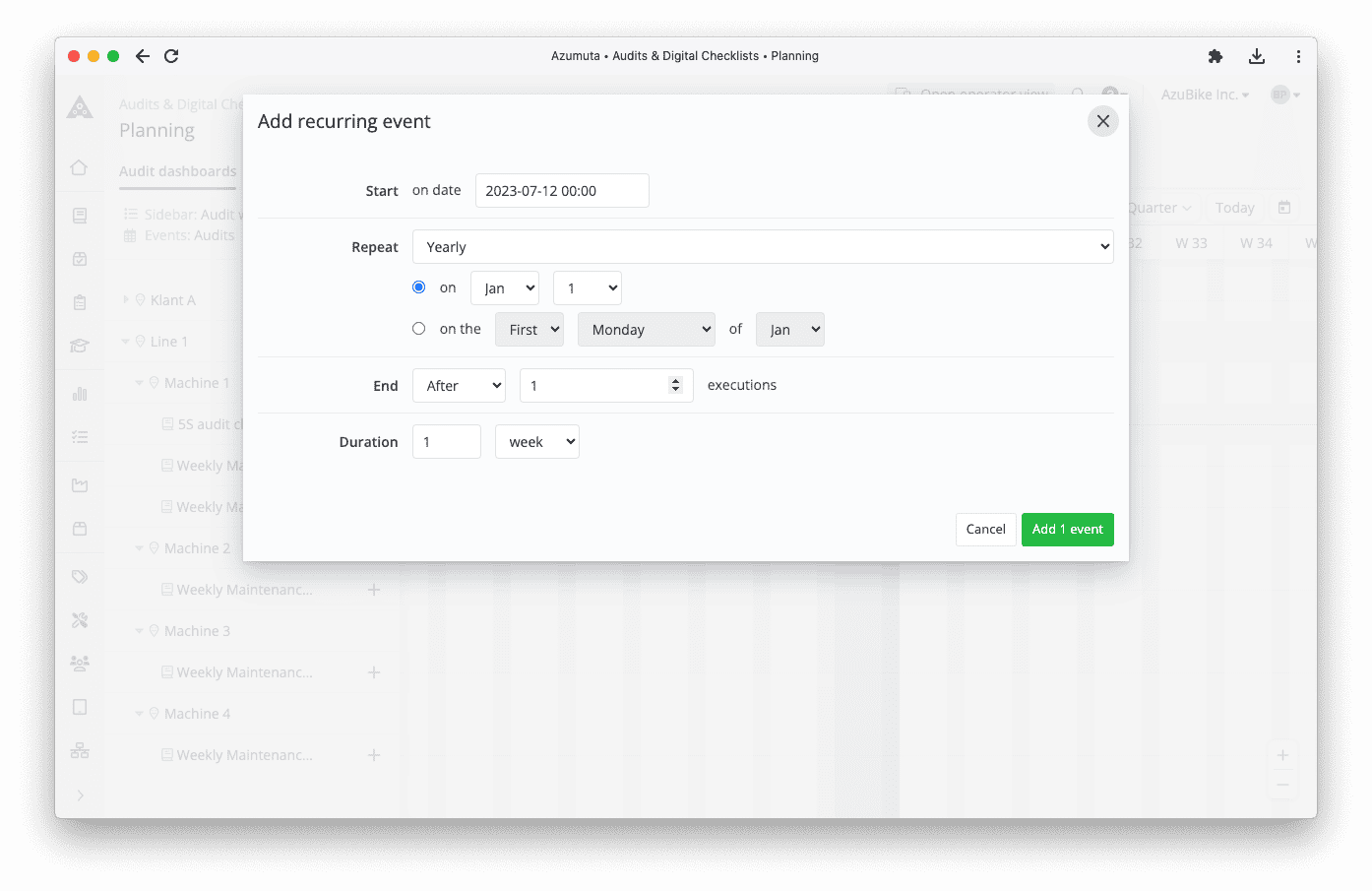Select the 'on' radio button for yearly repeat
The image size is (1372, 891).
[418, 286]
